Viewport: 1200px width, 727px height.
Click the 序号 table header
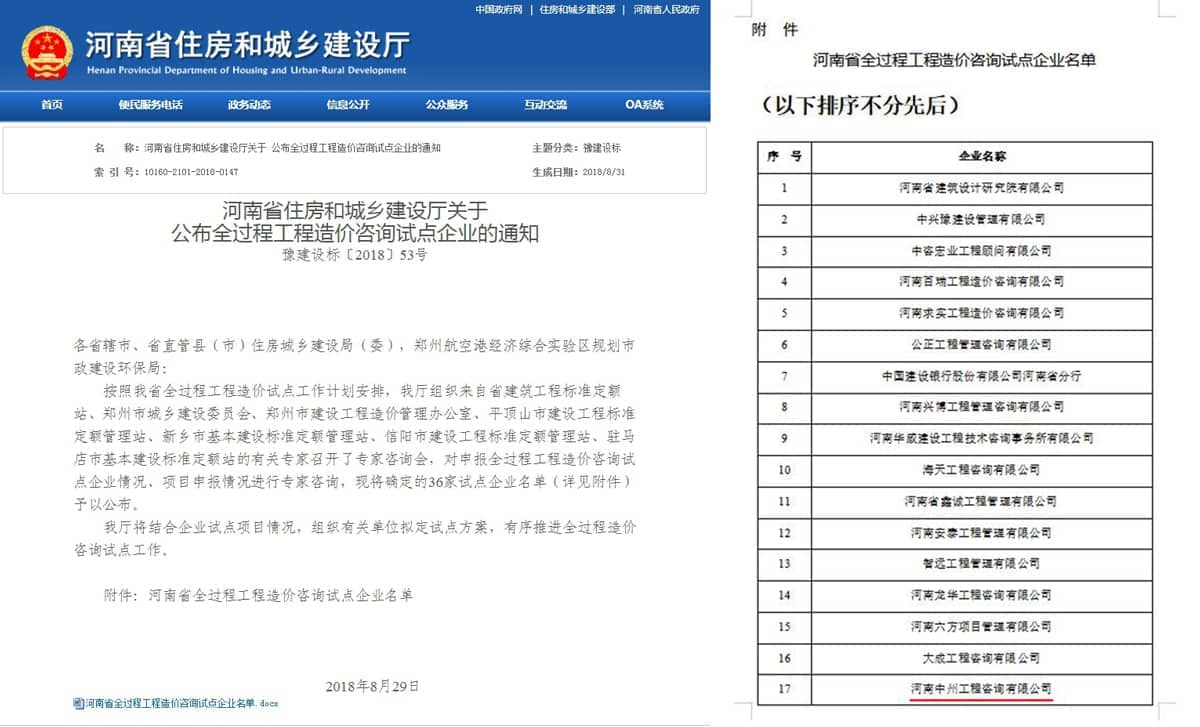click(784, 157)
